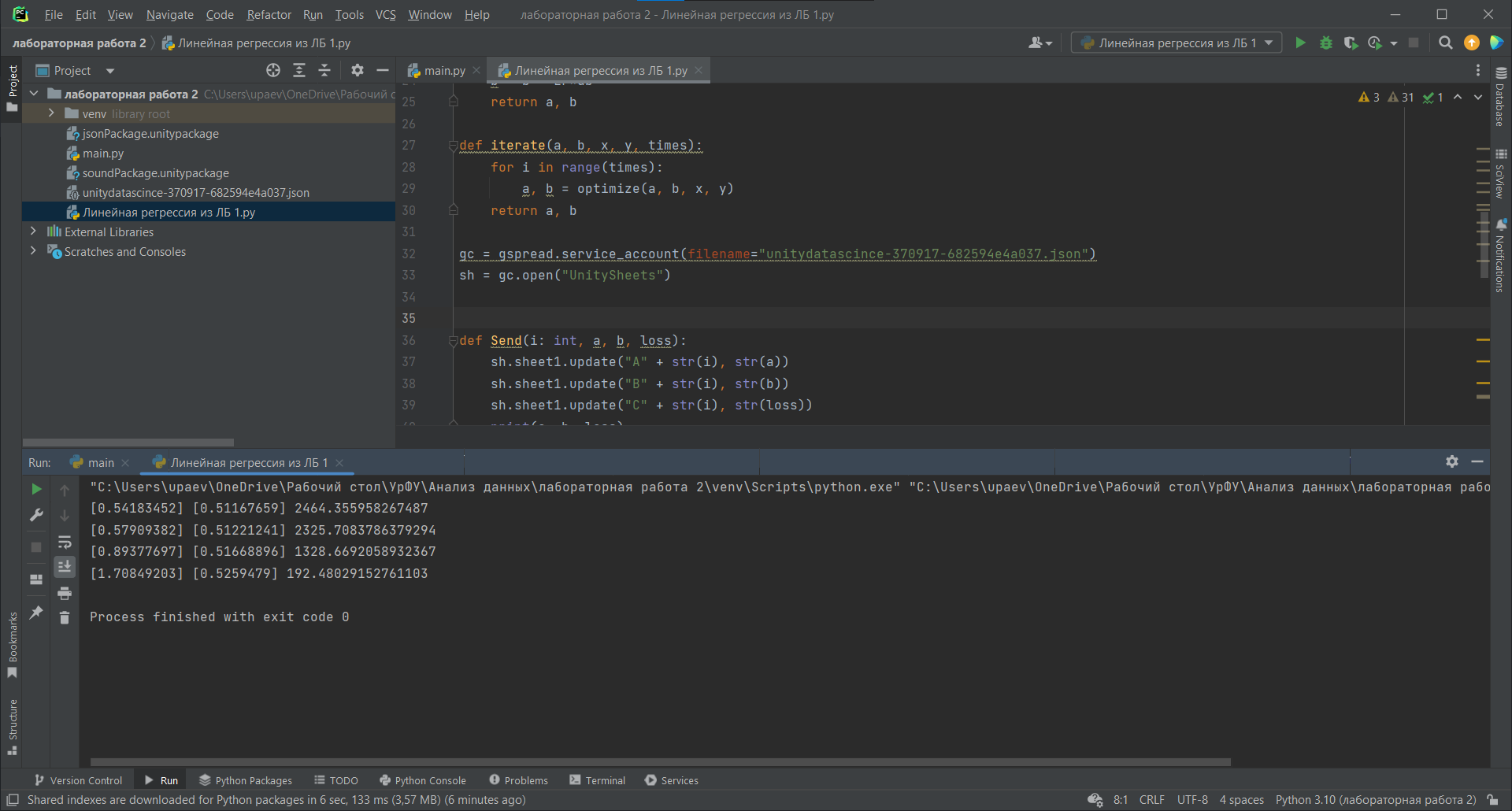The width and height of the screenshot is (1512, 811).
Task: Go to previous highlighted error arrow
Action: click(x=1458, y=97)
